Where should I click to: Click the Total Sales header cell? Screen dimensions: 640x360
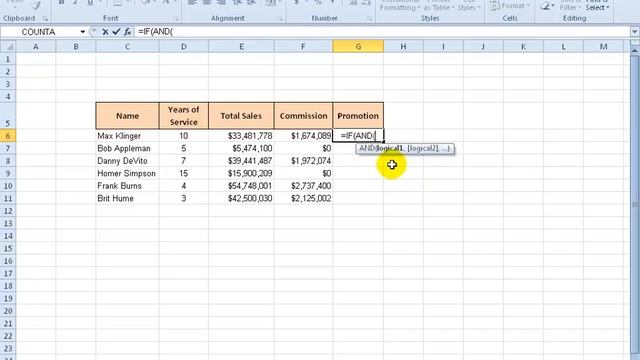tap(241, 116)
